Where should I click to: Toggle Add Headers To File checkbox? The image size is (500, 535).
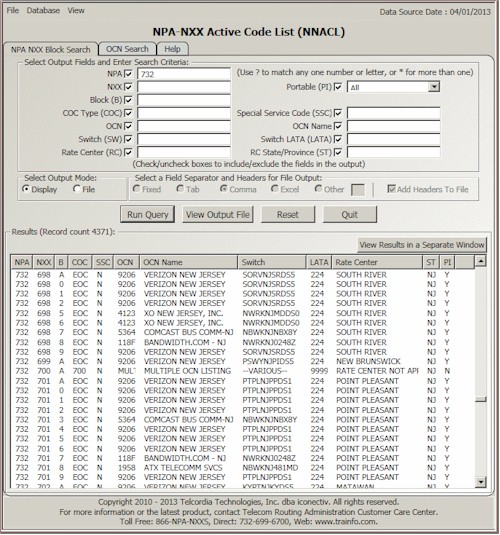[391, 189]
